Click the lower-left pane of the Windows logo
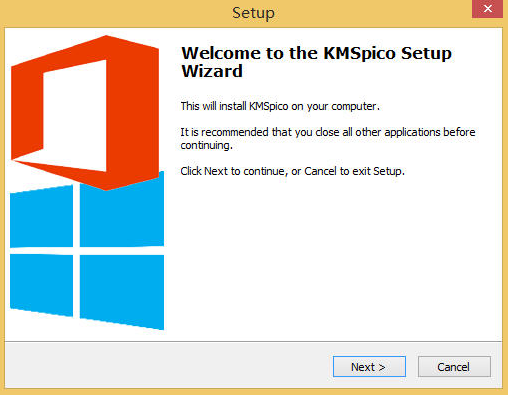Viewport: 508px width, 395px height. (x=41, y=285)
